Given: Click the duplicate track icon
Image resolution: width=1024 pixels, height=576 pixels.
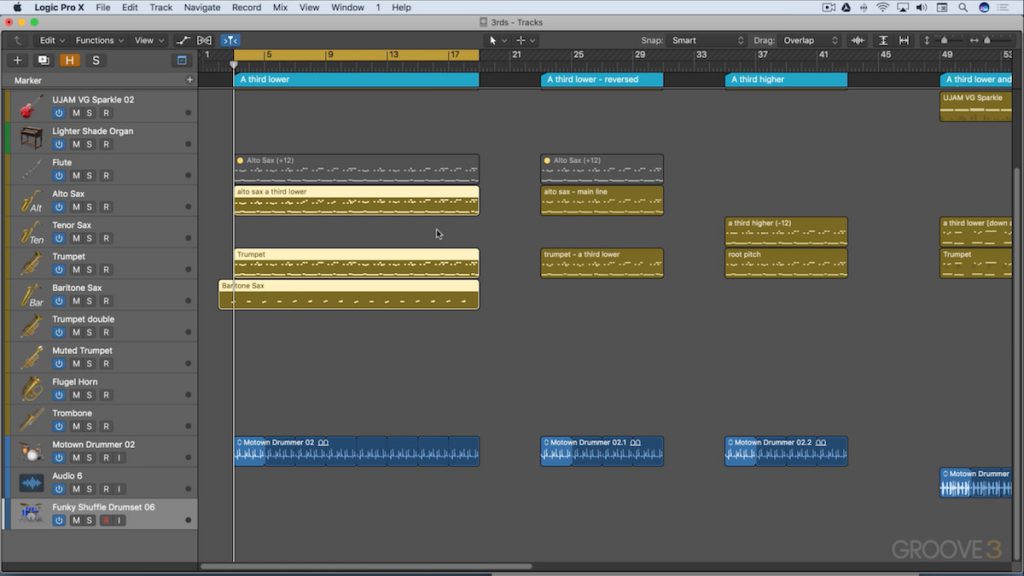Looking at the screenshot, I should click(x=43, y=60).
